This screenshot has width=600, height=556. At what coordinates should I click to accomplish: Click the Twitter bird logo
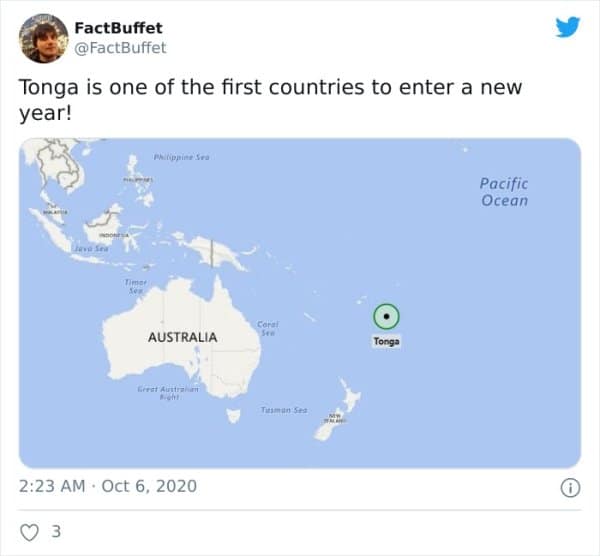[x=569, y=29]
